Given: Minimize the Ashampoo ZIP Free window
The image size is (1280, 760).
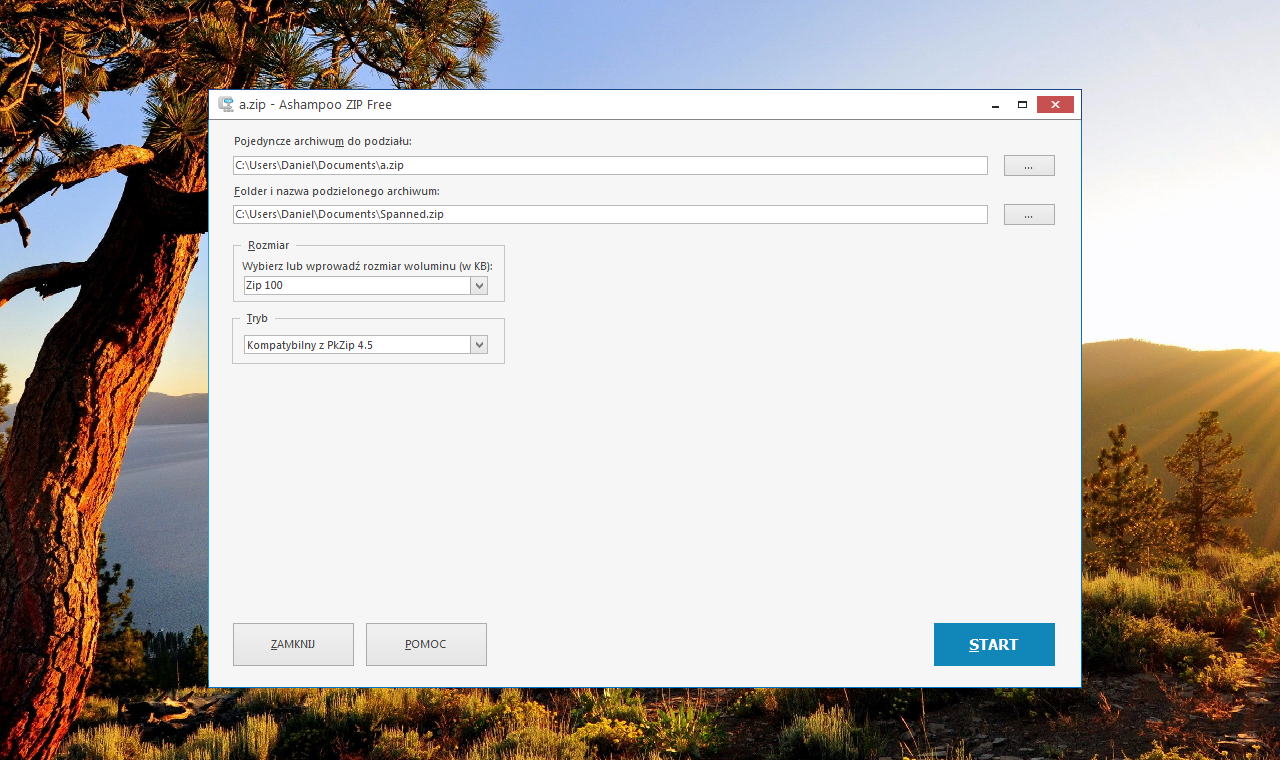Looking at the screenshot, I should (x=995, y=105).
